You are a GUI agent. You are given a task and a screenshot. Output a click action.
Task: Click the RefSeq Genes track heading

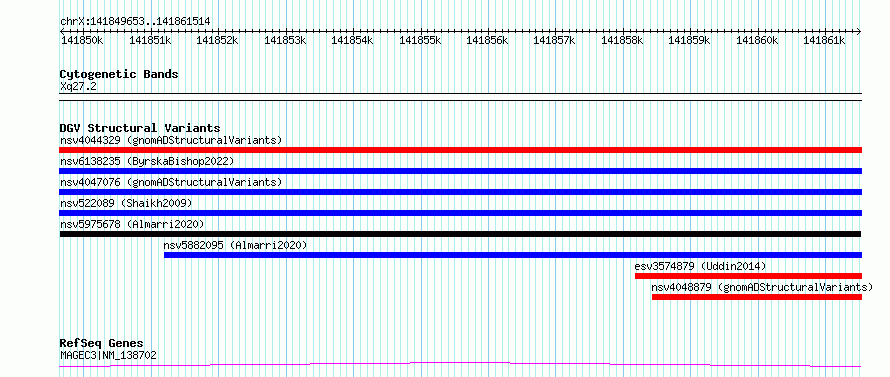coord(101,344)
